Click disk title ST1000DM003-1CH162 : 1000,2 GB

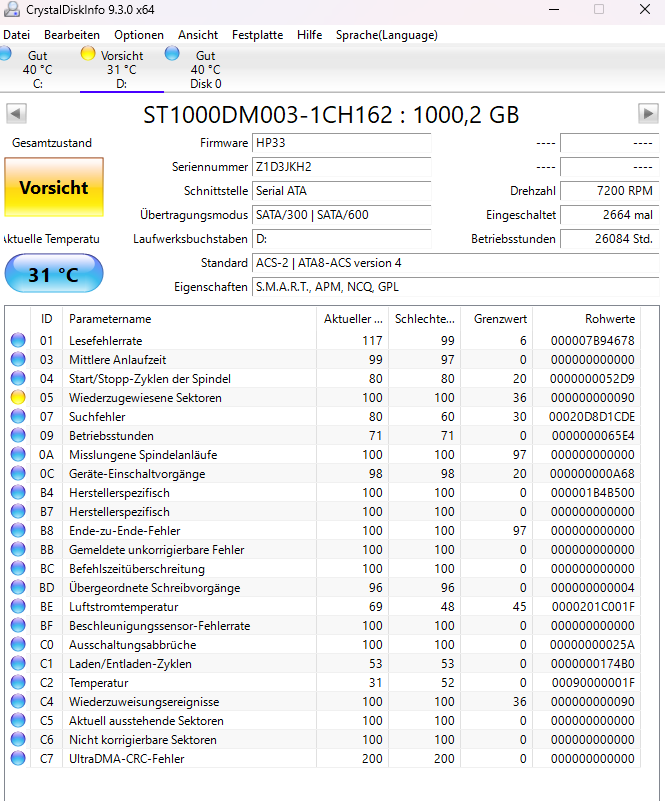331,115
